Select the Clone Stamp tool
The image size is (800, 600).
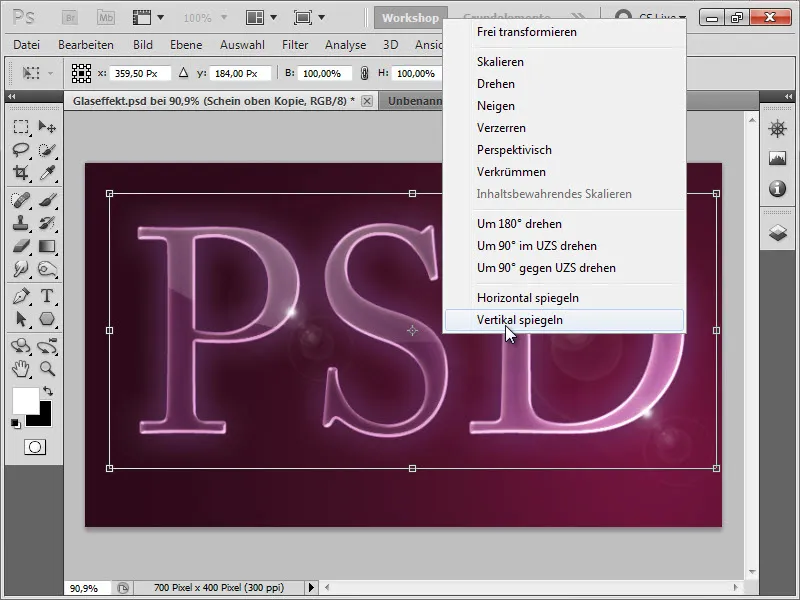click(22, 224)
